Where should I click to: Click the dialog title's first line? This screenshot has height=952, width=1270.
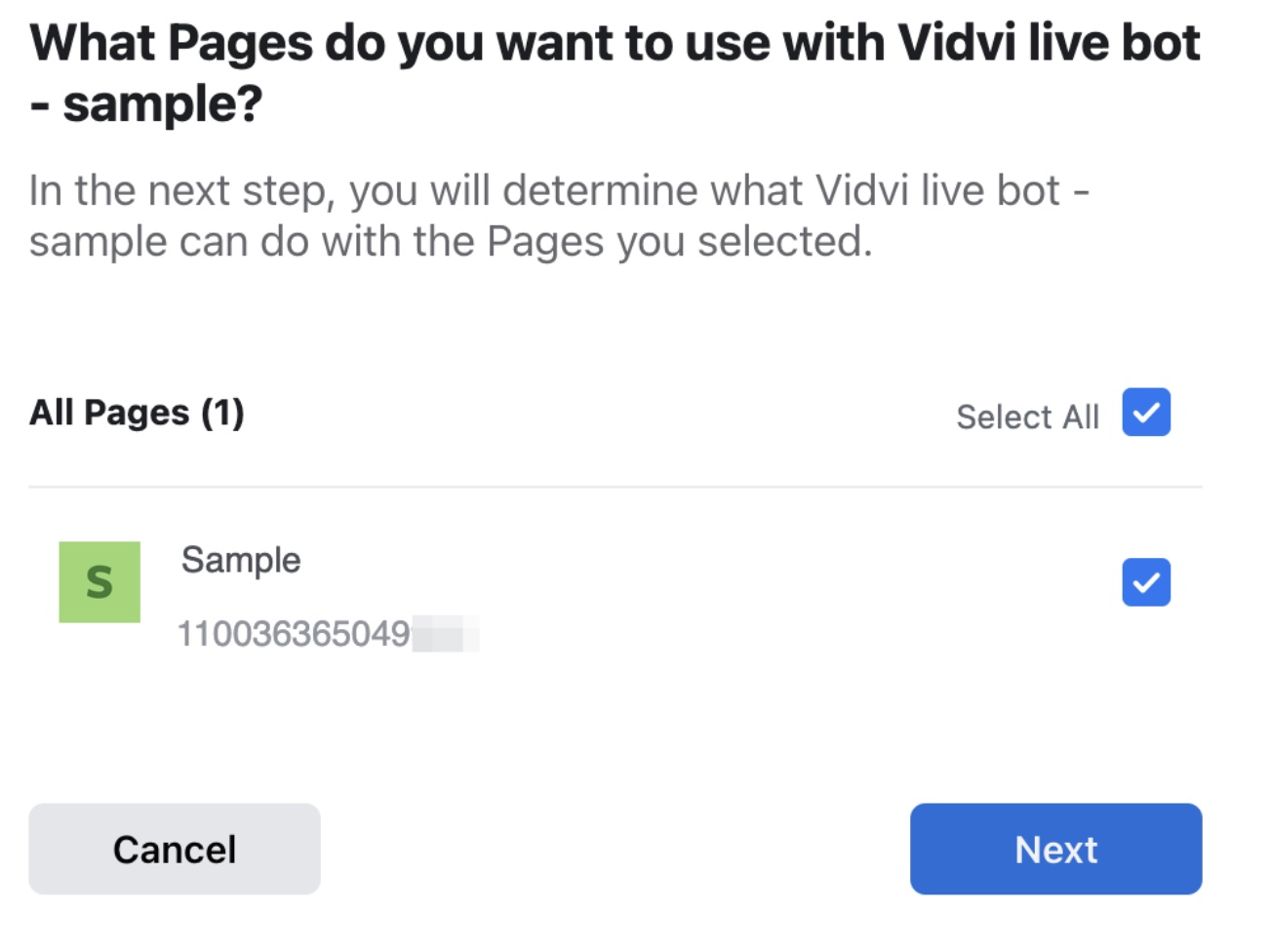615,43
